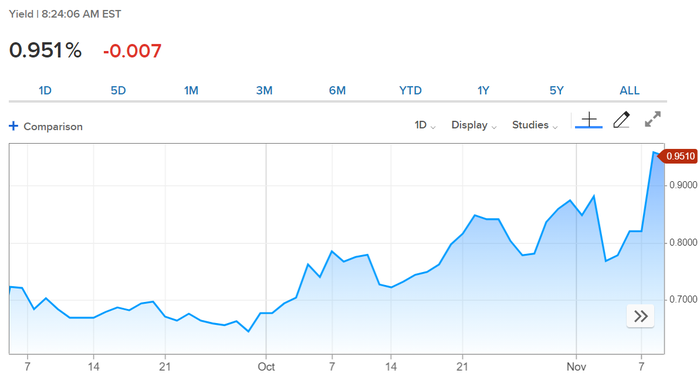Image resolution: width=700 pixels, height=387 pixels.
Task: Click the Comparison link text
Action: coord(53,127)
